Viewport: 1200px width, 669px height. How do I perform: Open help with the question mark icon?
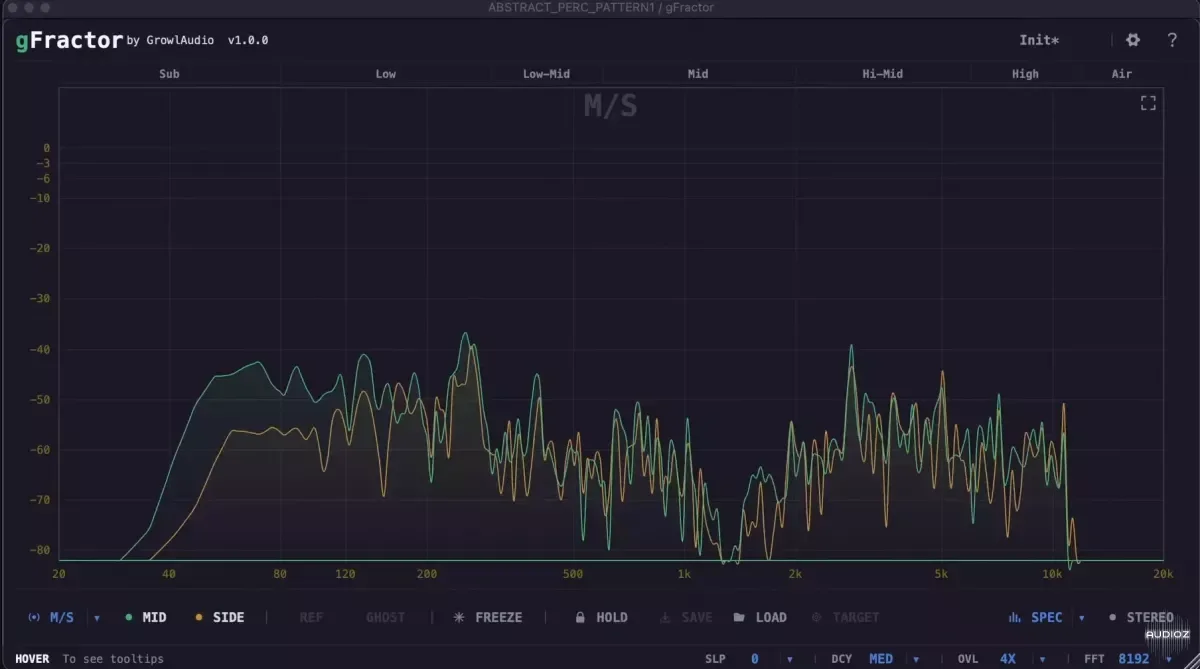(x=1172, y=40)
